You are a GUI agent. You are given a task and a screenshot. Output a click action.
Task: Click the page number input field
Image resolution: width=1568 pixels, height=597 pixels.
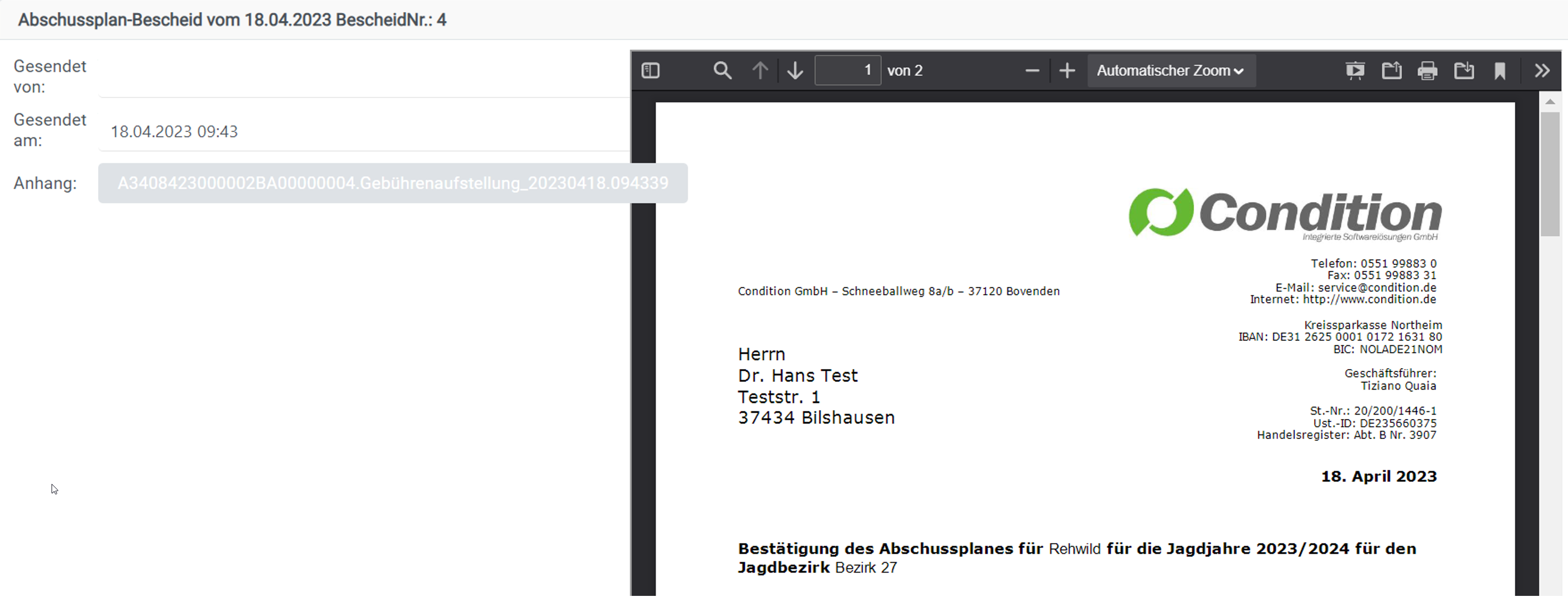coord(847,70)
